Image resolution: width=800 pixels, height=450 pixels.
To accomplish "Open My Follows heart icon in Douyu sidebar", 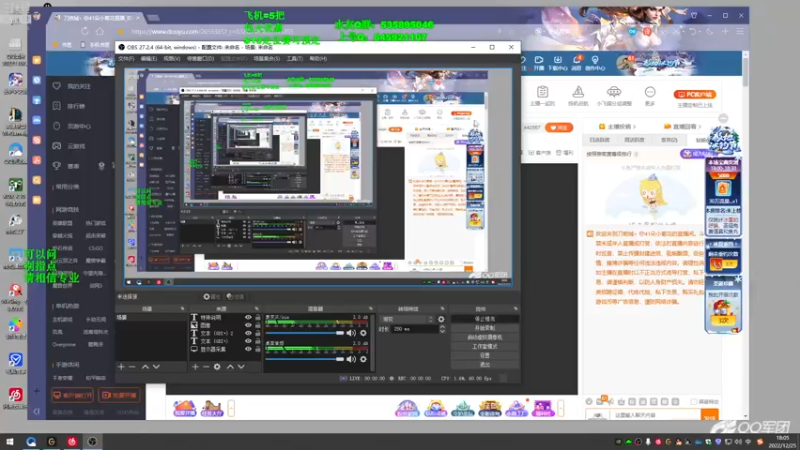I will (57, 86).
